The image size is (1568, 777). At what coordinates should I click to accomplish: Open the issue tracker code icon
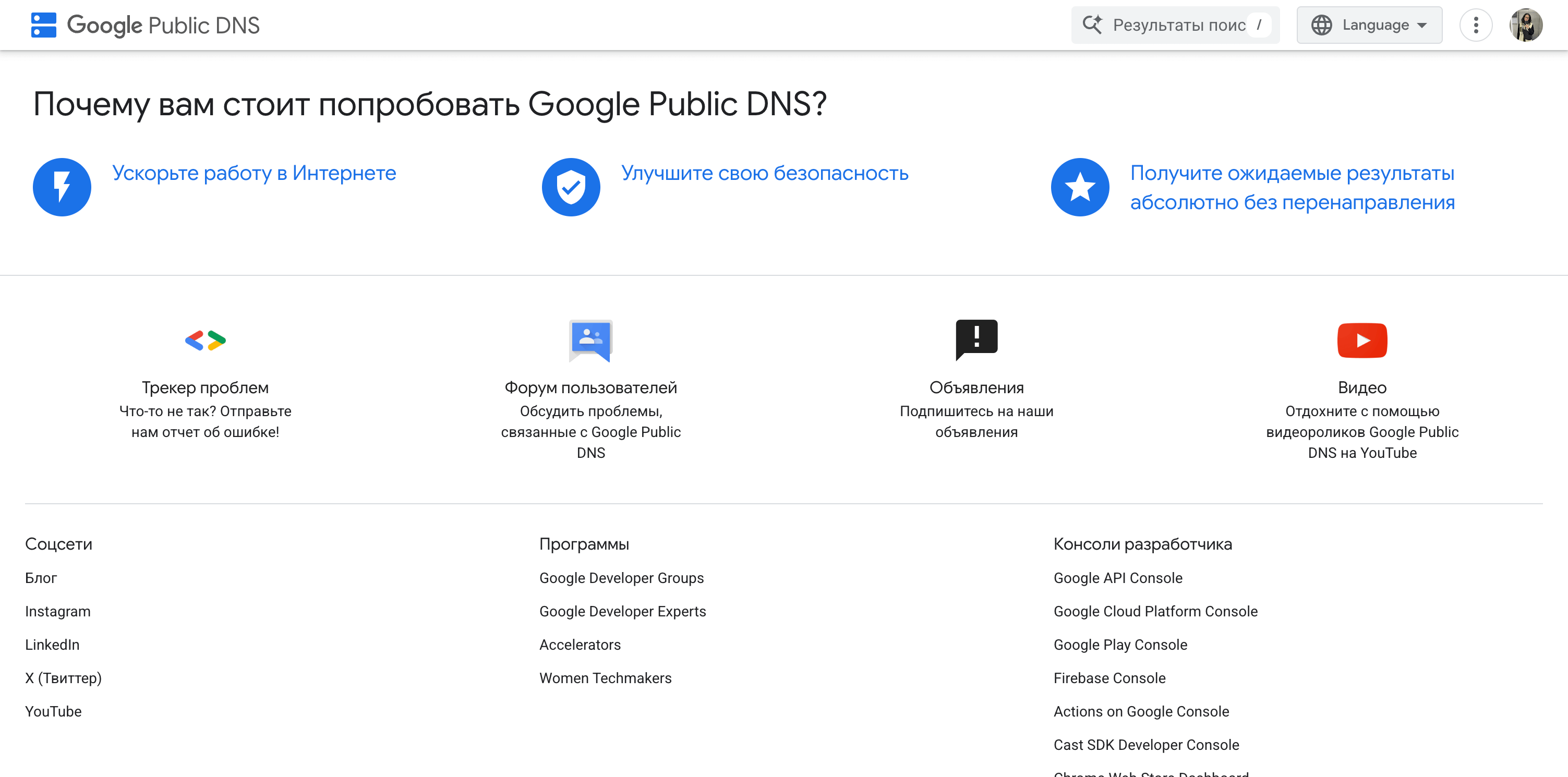[205, 339]
